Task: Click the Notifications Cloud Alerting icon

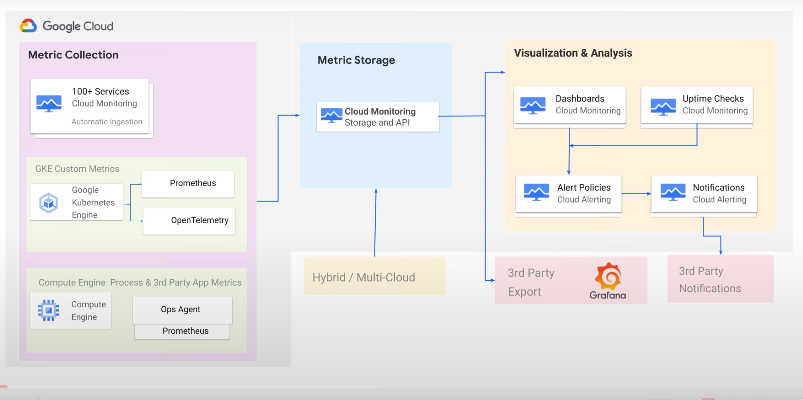Action: pyautogui.click(x=668, y=193)
